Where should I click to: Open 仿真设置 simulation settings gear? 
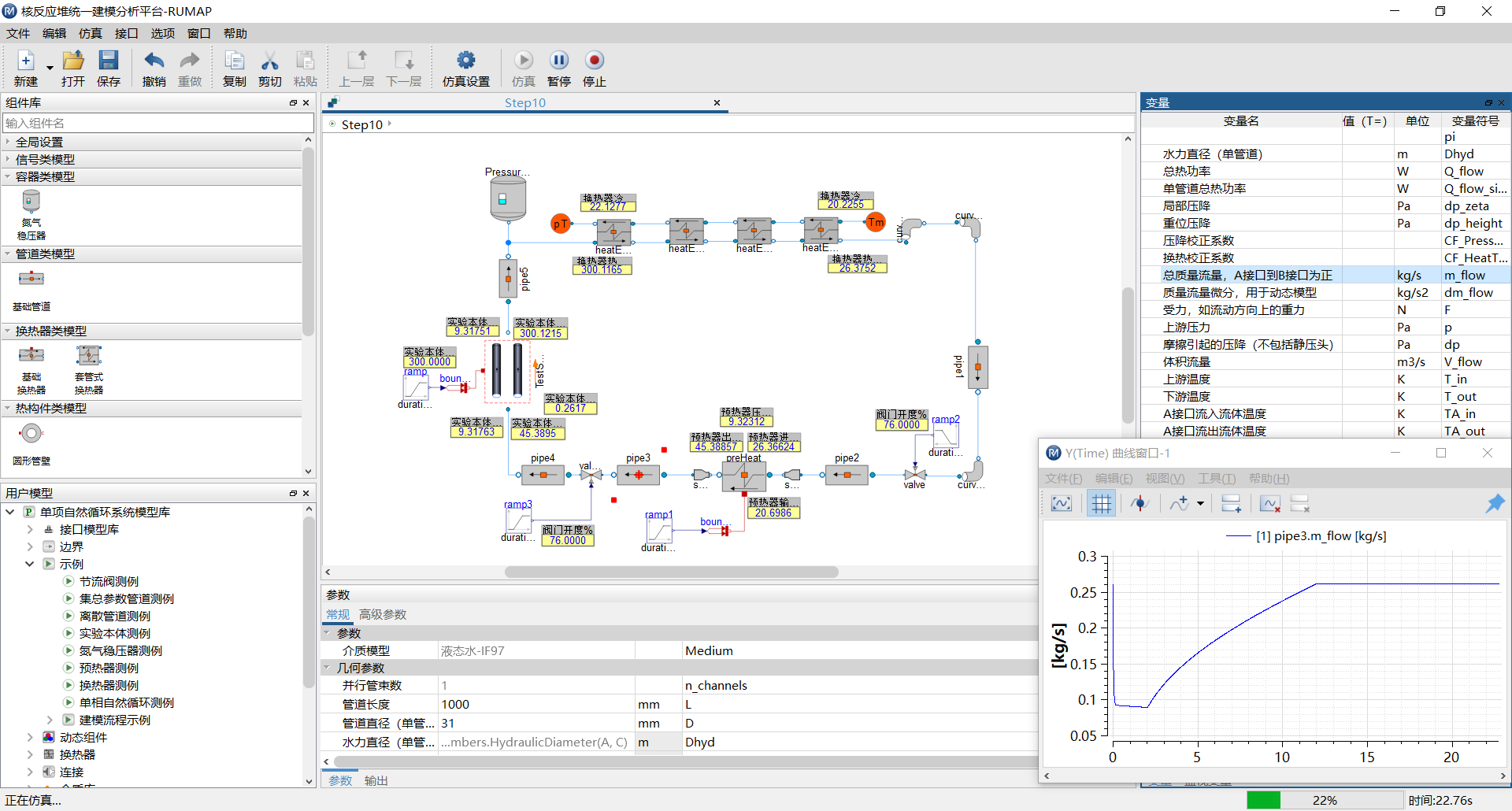tap(466, 61)
